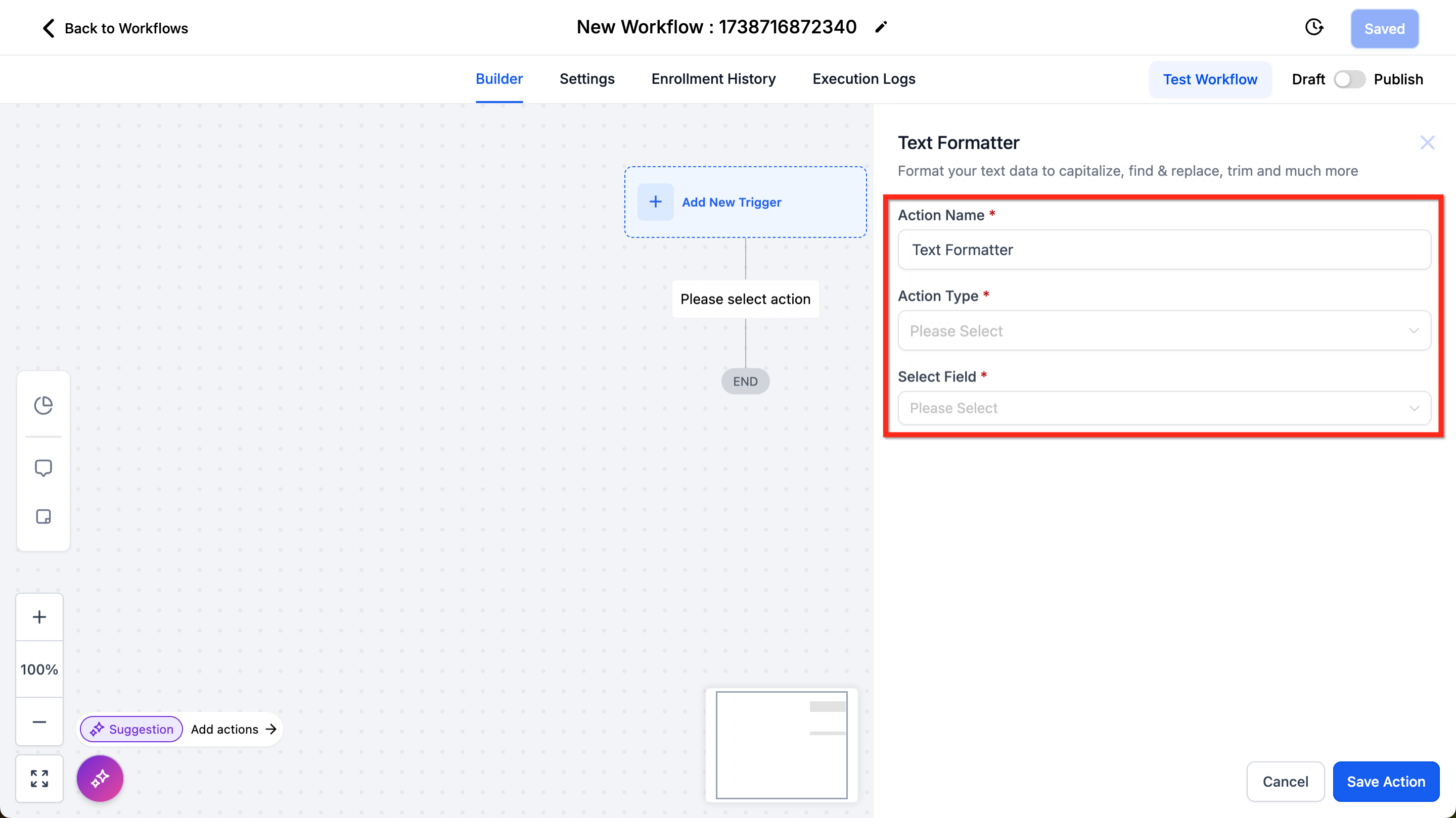Close the Text Formatter panel
1456x818 pixels.
(x=1427, y=142)
